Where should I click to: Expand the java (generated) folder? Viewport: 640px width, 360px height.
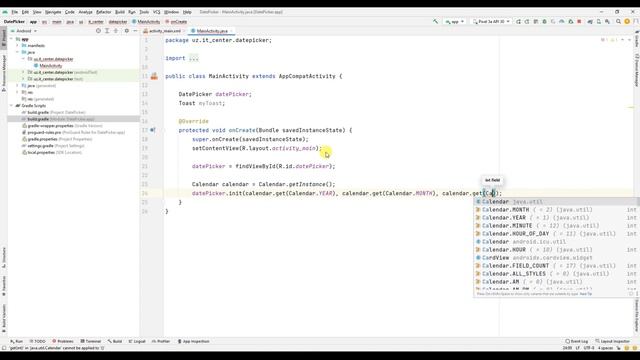pos(18,86)
